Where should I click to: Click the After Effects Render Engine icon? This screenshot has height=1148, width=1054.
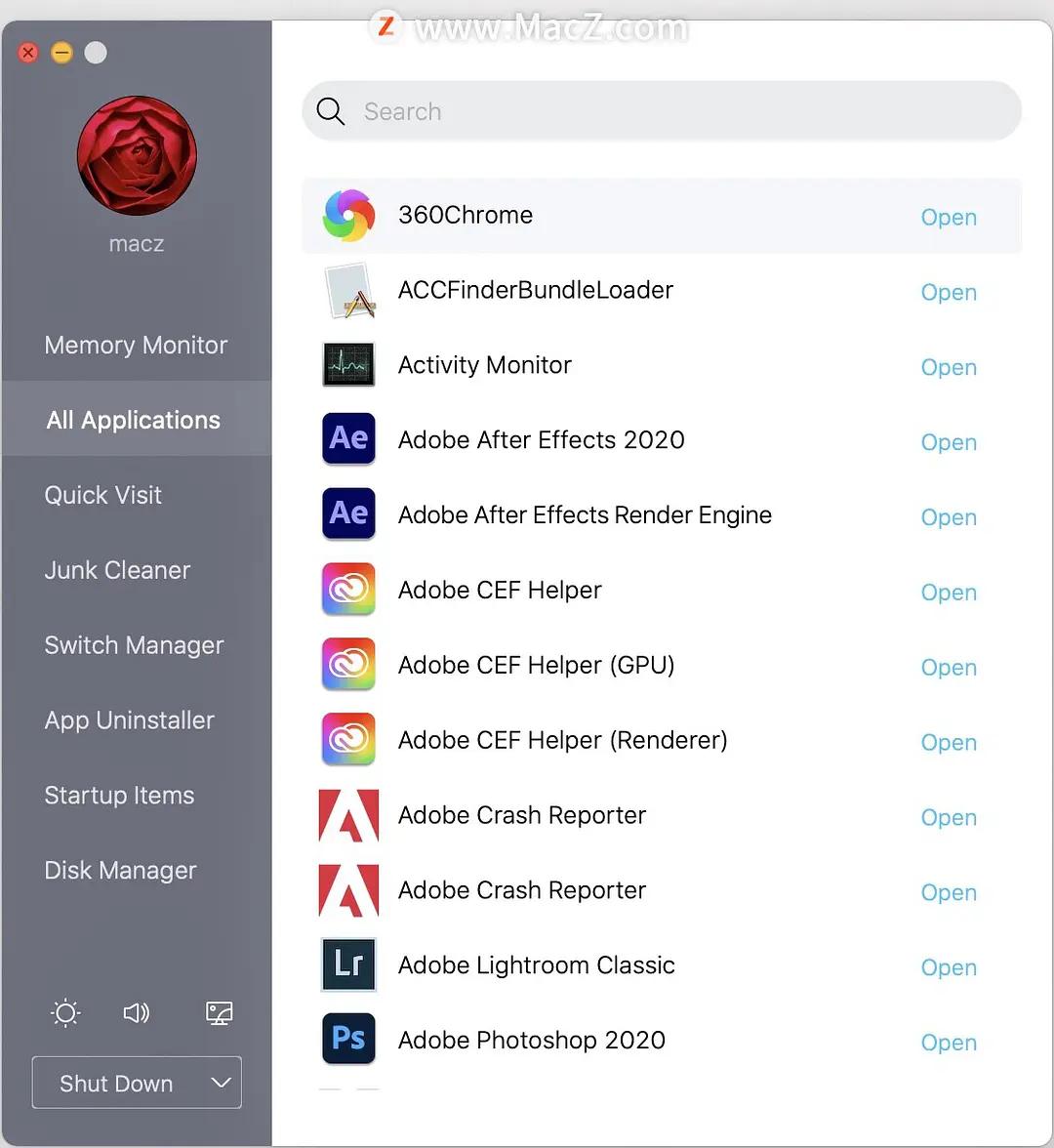coord(349,513)
